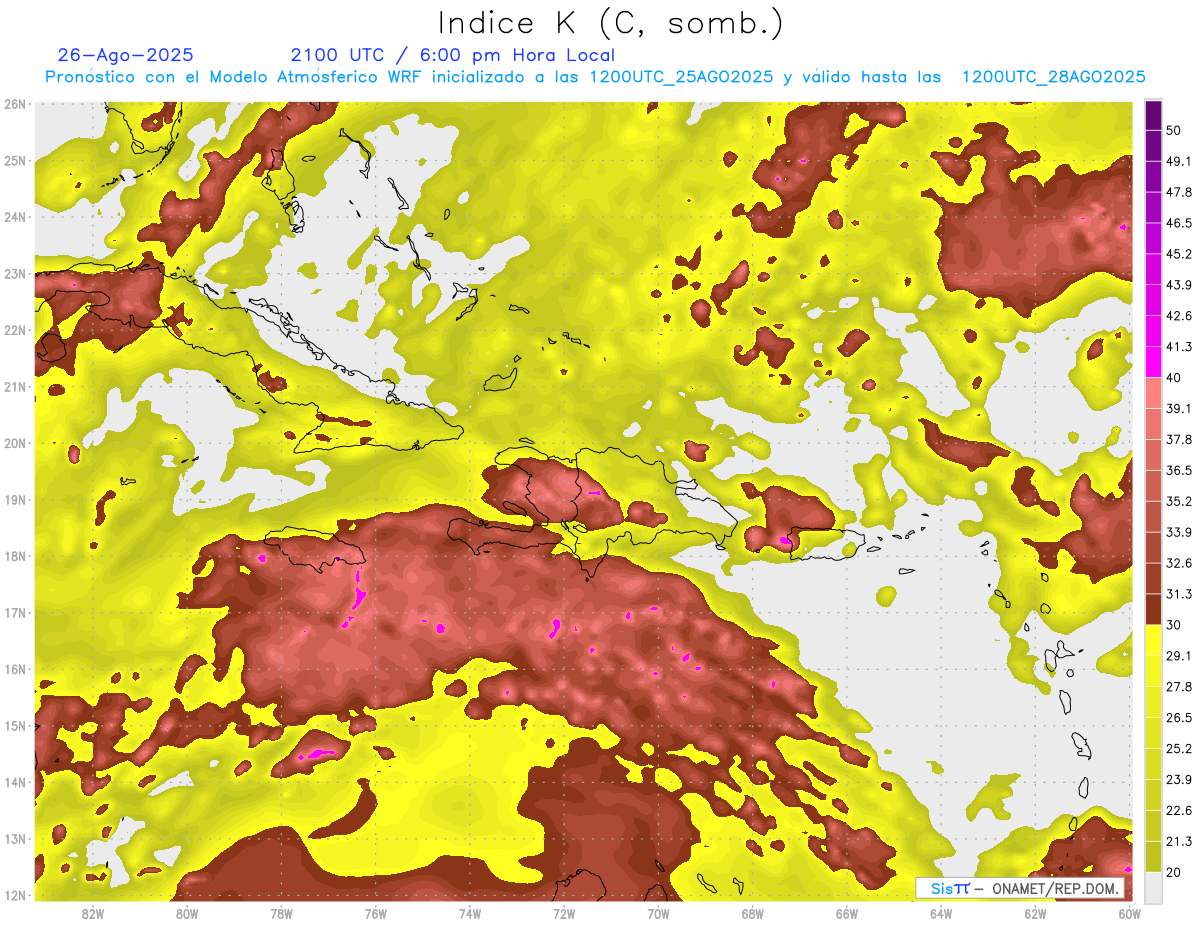
Task: Click the colorbar label '39.1'
Action: point(1178,408)
